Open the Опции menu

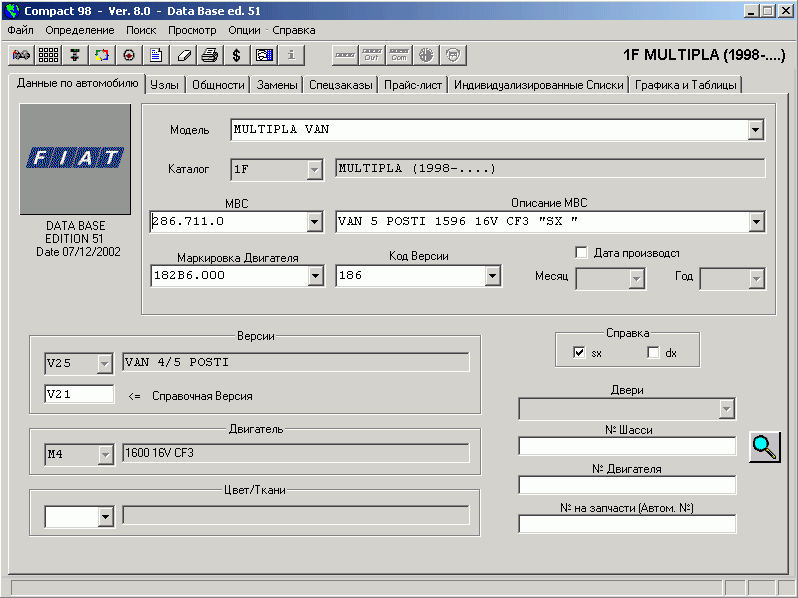coord(244,31)
